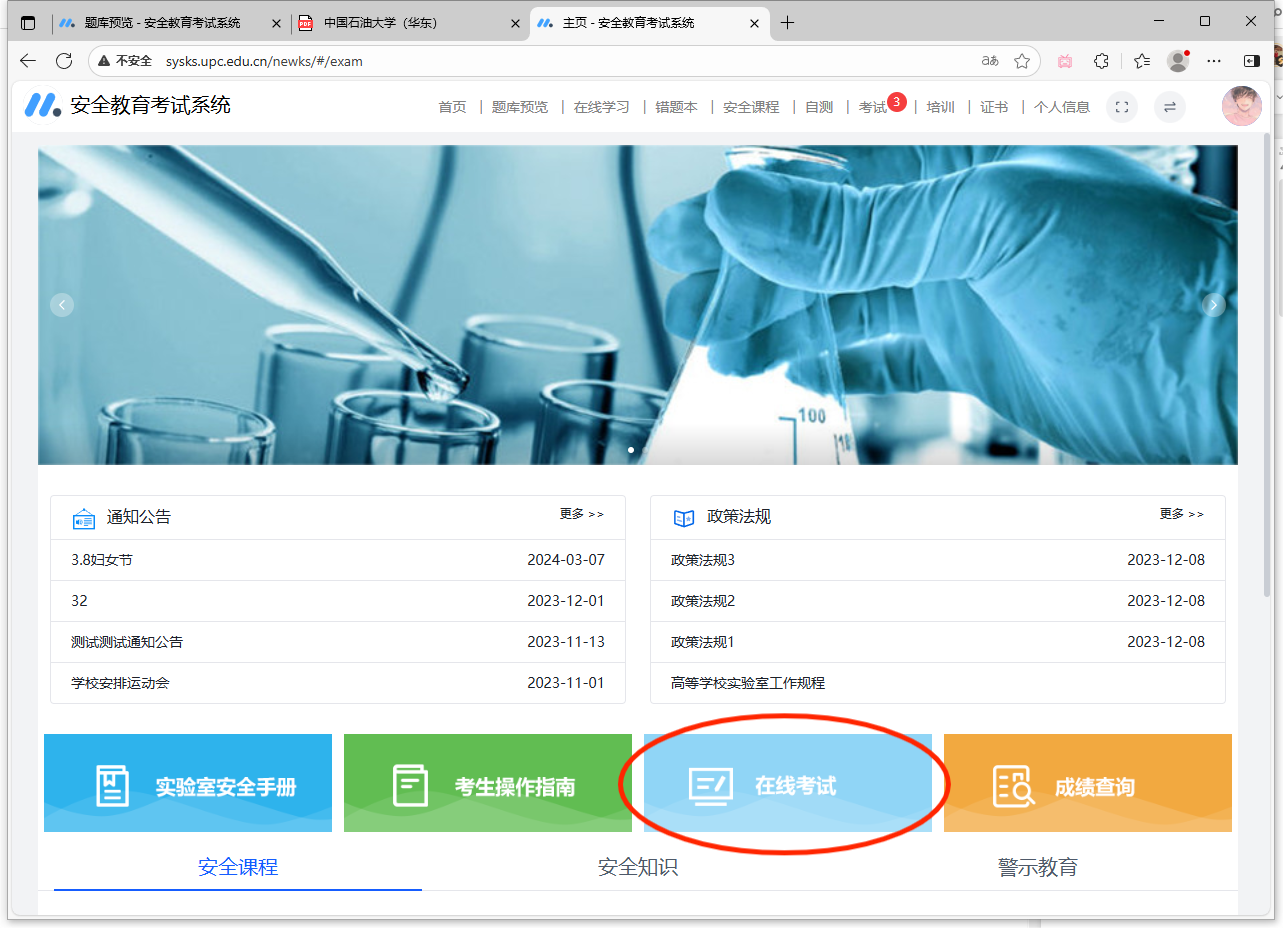Open the user avatar in the top right
This screenshot has height=928, width=1283.
[1241, 106]
